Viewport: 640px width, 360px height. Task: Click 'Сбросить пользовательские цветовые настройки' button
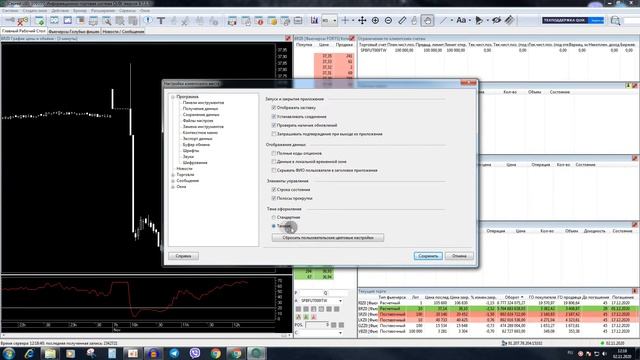point(328,238)
